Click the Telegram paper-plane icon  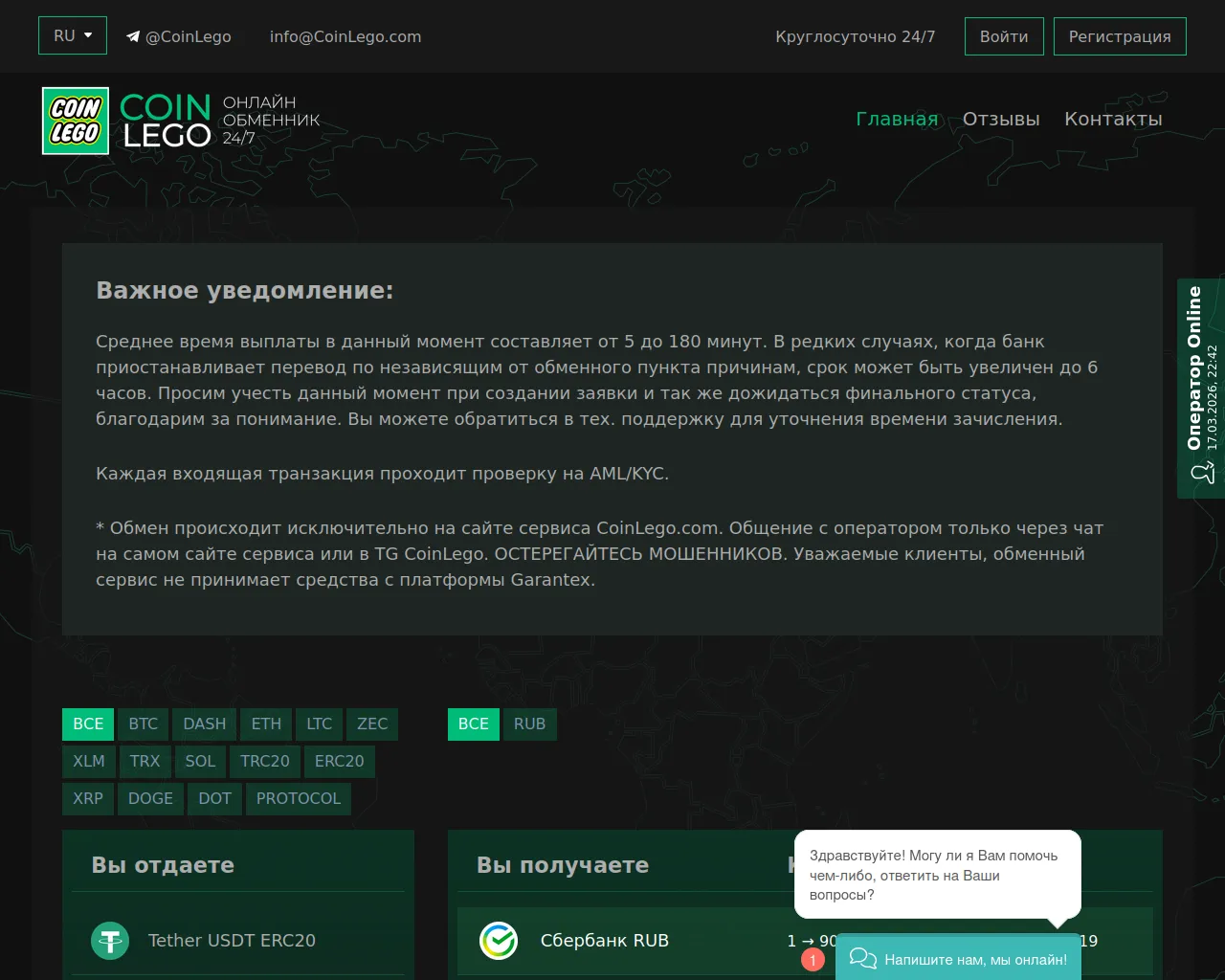(x=133, y=37)
